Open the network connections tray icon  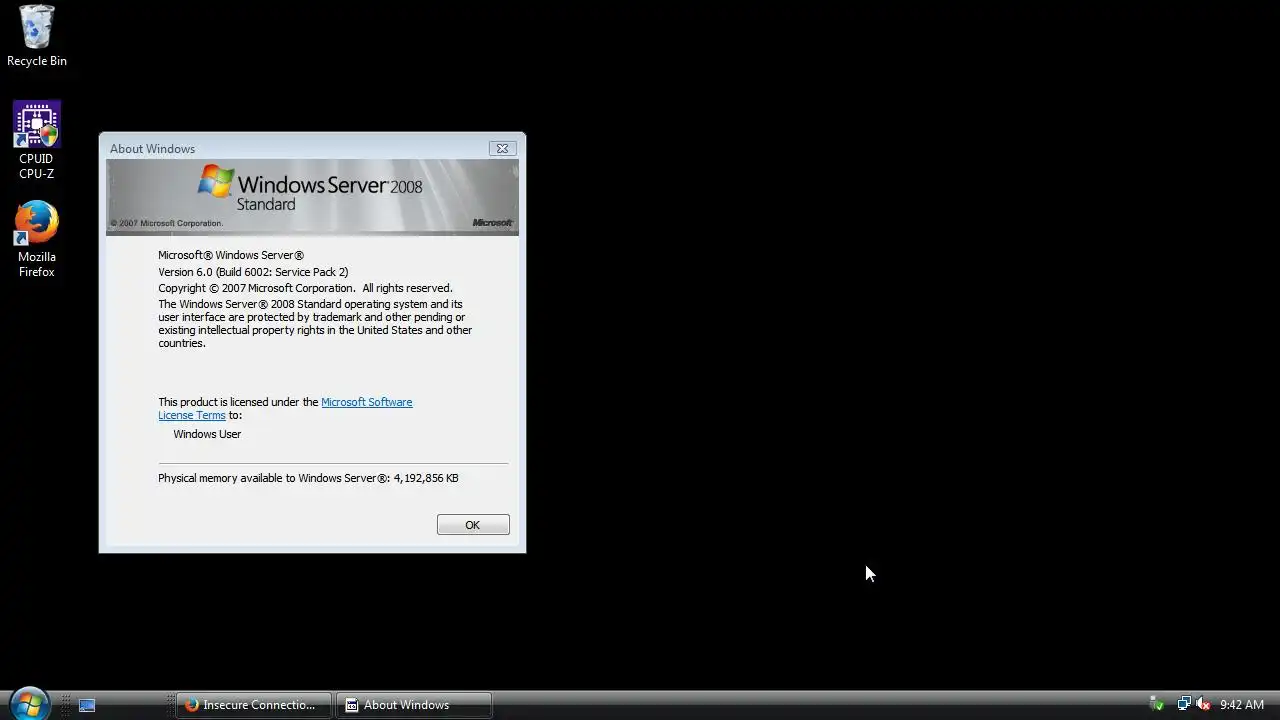[1184, 705]
